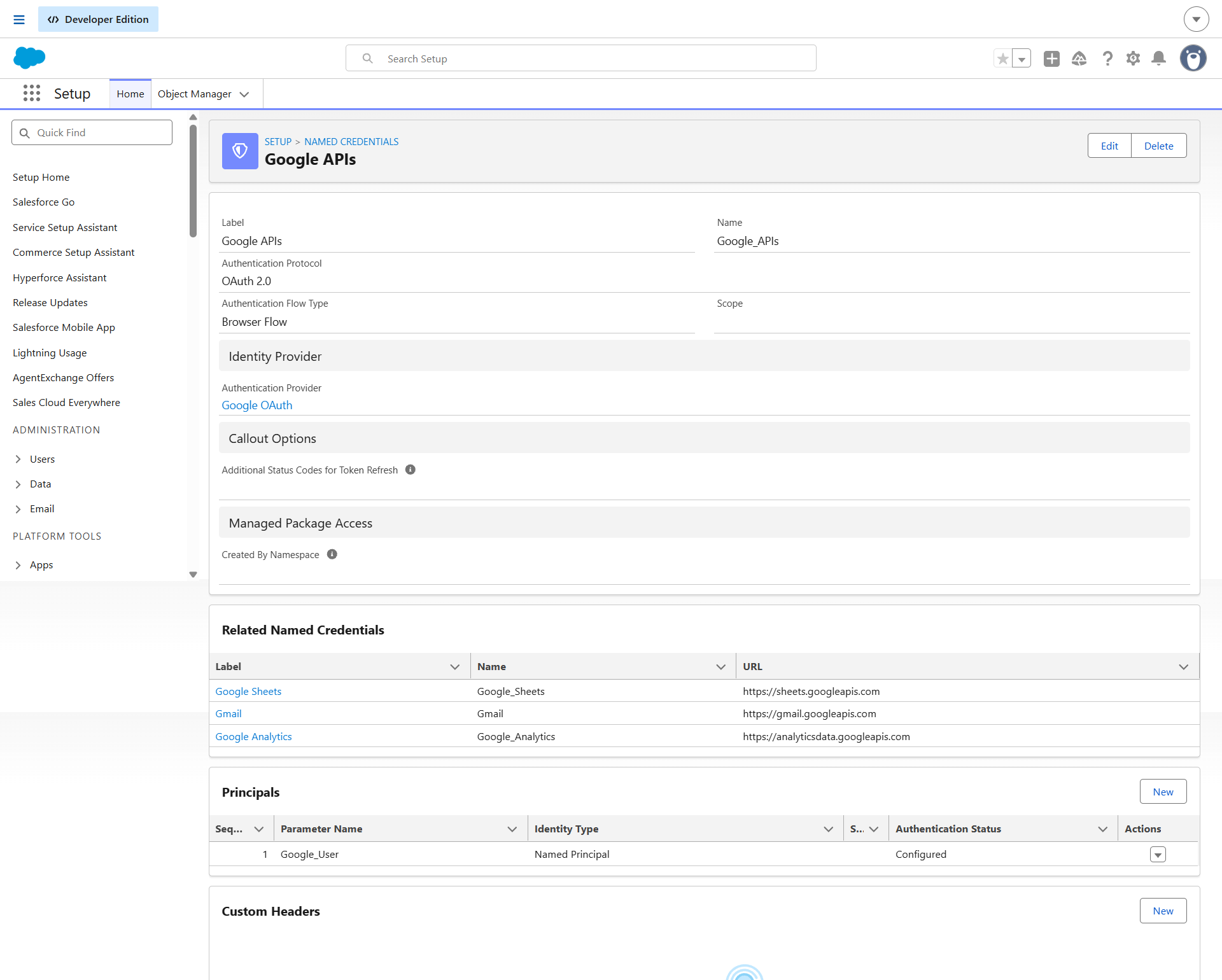Image resolution: width=1222 pixels, height=980 pixels.
Task: Click the info icon next to Token Refresh
Action: click(411, 470)
